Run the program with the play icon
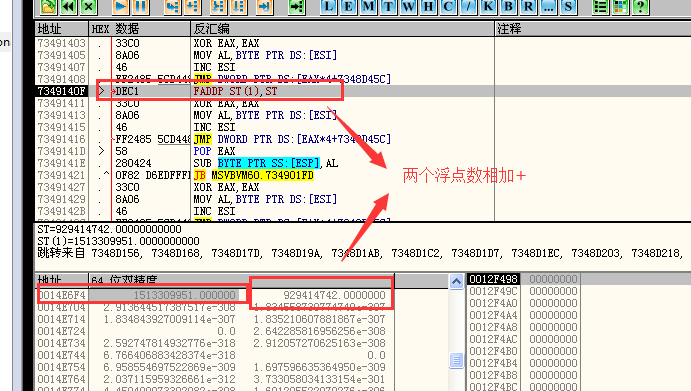The height and width of the screenshot is (391, 691). [x=120, y=7]
